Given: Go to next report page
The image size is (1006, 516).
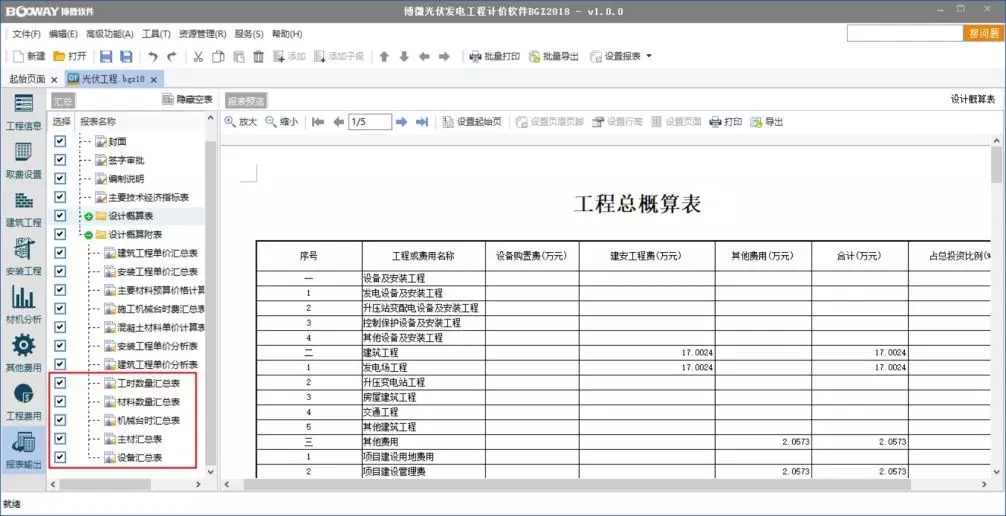Looking at the screenshot, I should [x=402, y=122].
